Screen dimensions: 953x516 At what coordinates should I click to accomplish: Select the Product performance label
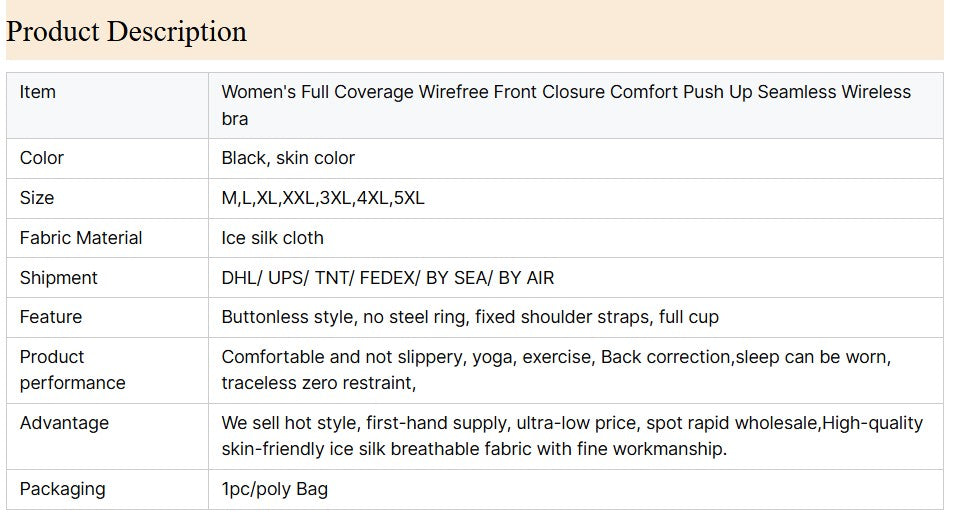point(72,370)
